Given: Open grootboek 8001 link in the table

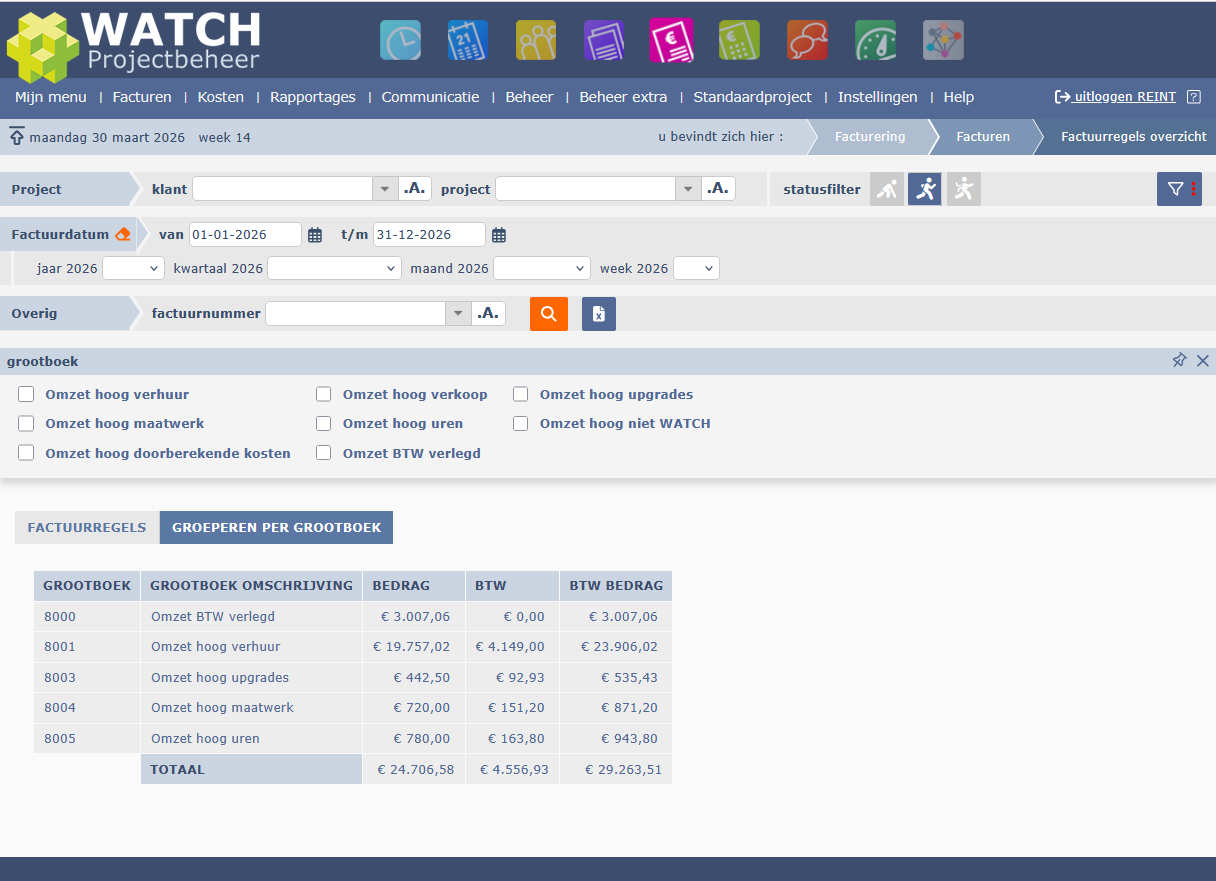Looking at the screenshot, I should pyautogui.click(x=60, y=647).
